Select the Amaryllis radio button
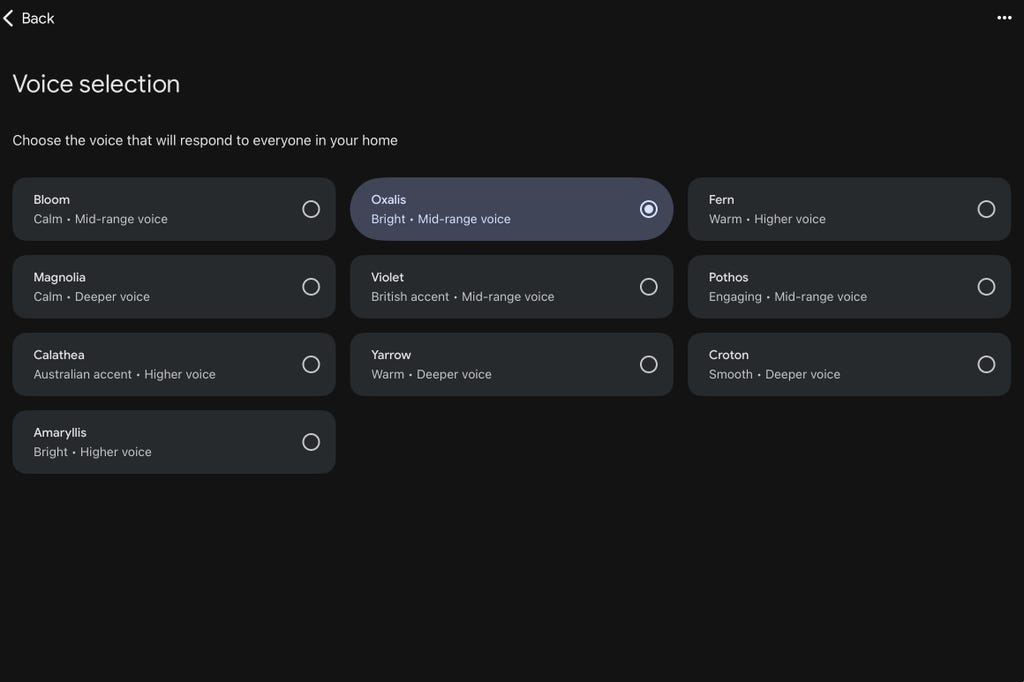Image resolution: width=1024 pixels, height=682 pixels. click(311, 442)
